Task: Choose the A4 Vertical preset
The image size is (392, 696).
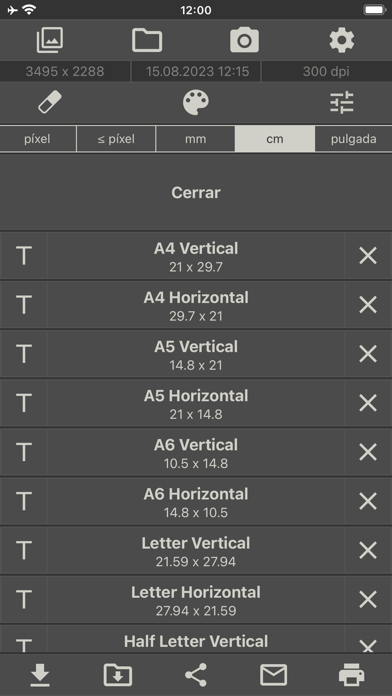Action: point(196,256)
